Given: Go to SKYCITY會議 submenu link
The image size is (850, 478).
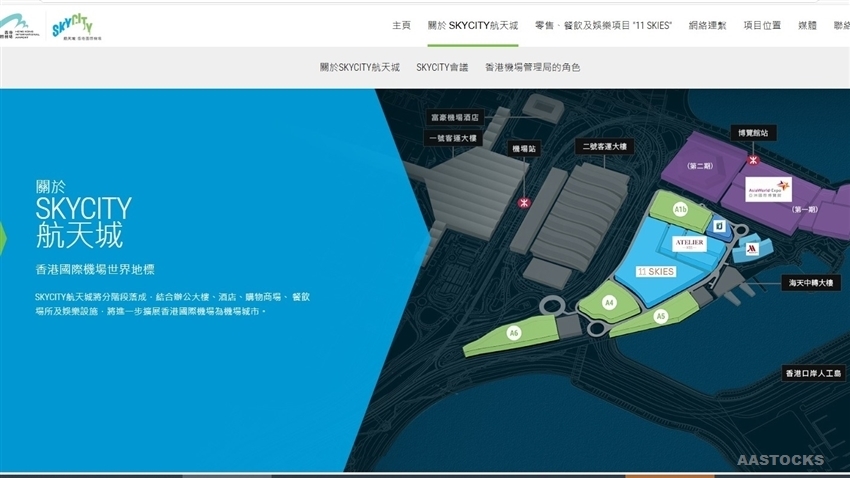Looking at the screenshot, I should (442, 67).
